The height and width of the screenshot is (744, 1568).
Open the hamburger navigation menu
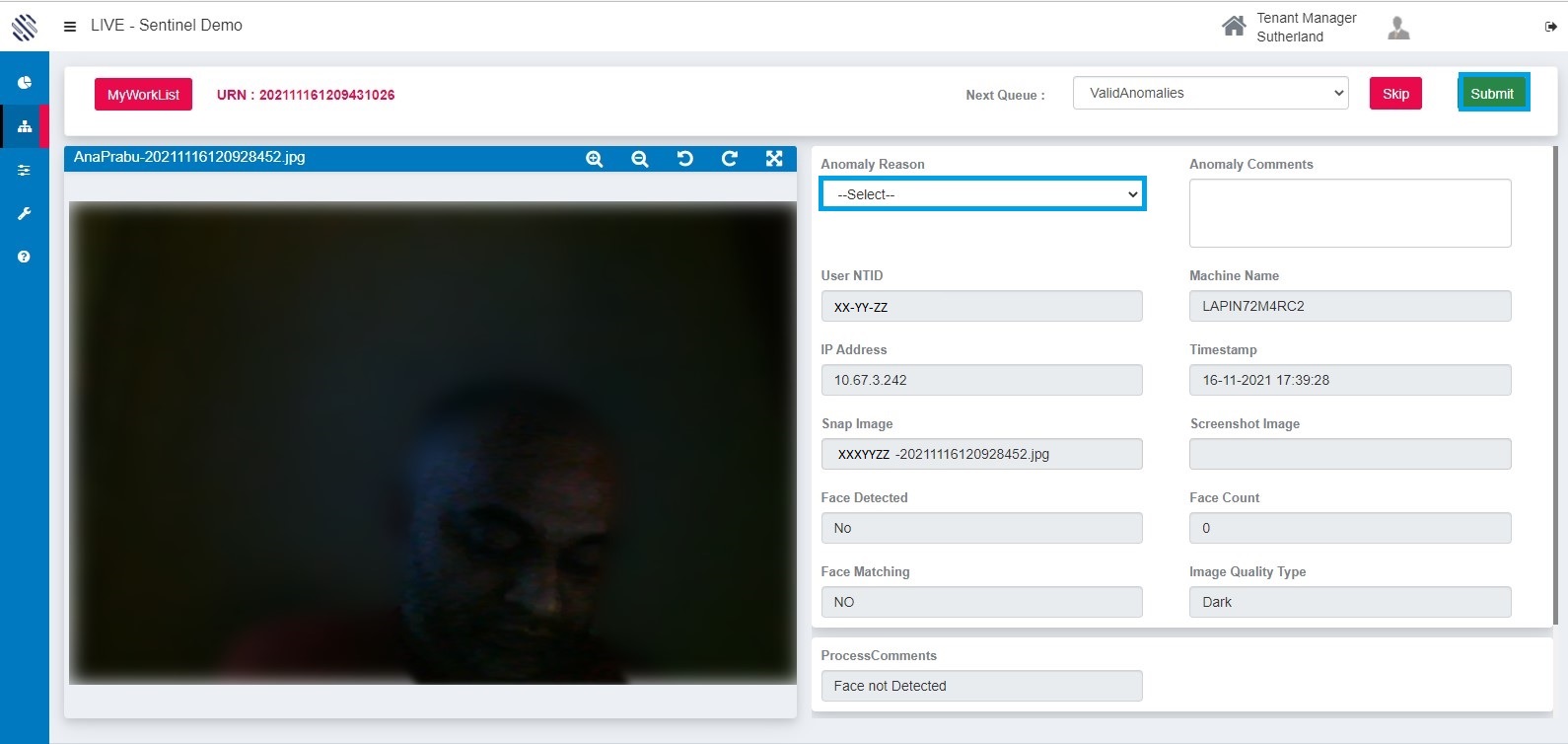point(70,27)
